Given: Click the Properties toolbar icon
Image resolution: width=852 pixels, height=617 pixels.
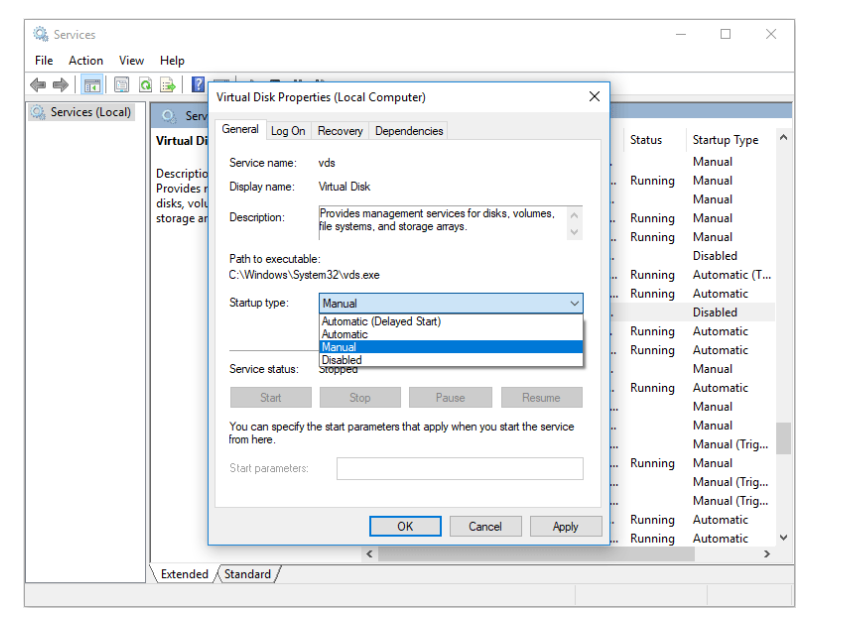Looking at the screenshot, I should tap(122, 85).
